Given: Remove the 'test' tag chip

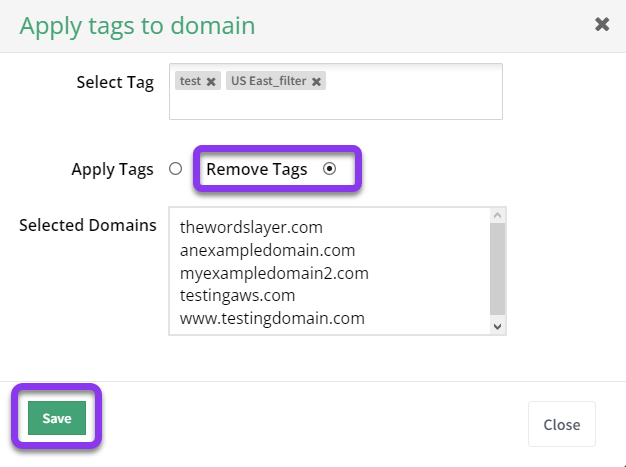Looking at the screenshot, I should click(211, 82).
